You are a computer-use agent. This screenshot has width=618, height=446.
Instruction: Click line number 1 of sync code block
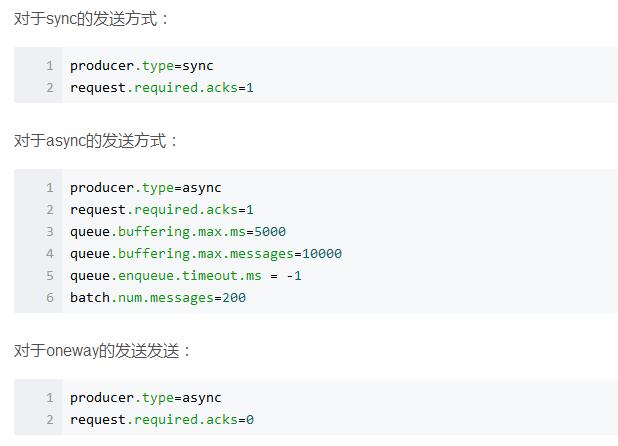click(50, 66)
